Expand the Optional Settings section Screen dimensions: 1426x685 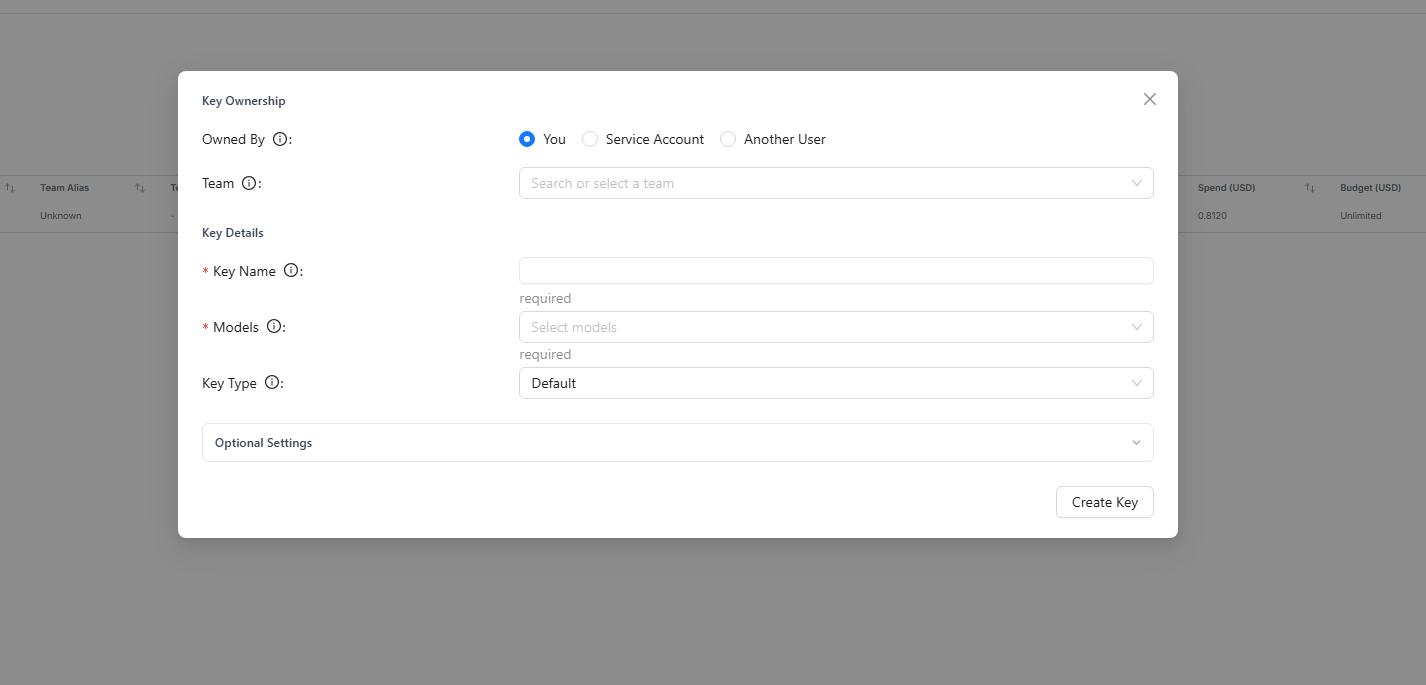pos(677,443)
